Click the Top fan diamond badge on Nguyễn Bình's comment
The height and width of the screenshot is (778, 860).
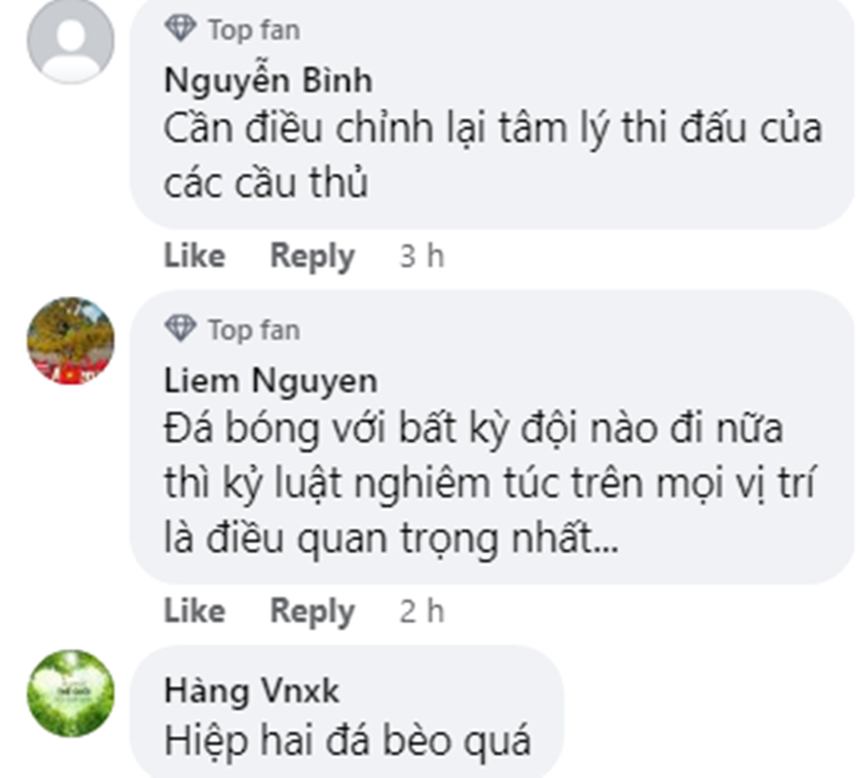point(183,29)
